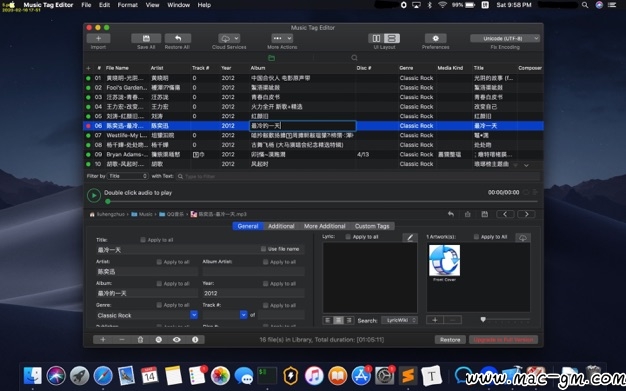Toggle Apply to All for Artwork
Viewport: 626px width, 391px height.
coord(476,237)
